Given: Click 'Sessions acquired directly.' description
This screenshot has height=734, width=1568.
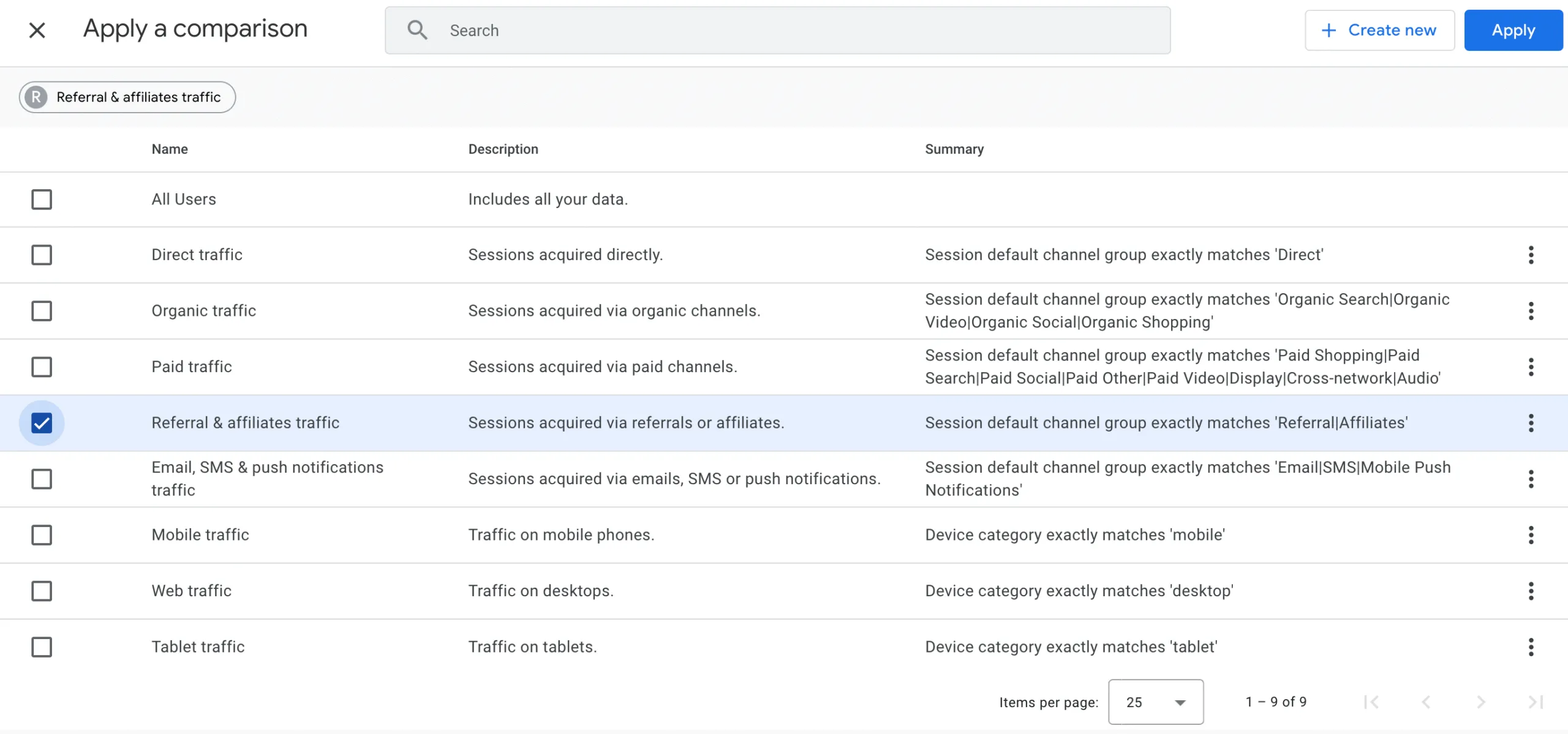Looking at the screenshot, I should 565,255.
